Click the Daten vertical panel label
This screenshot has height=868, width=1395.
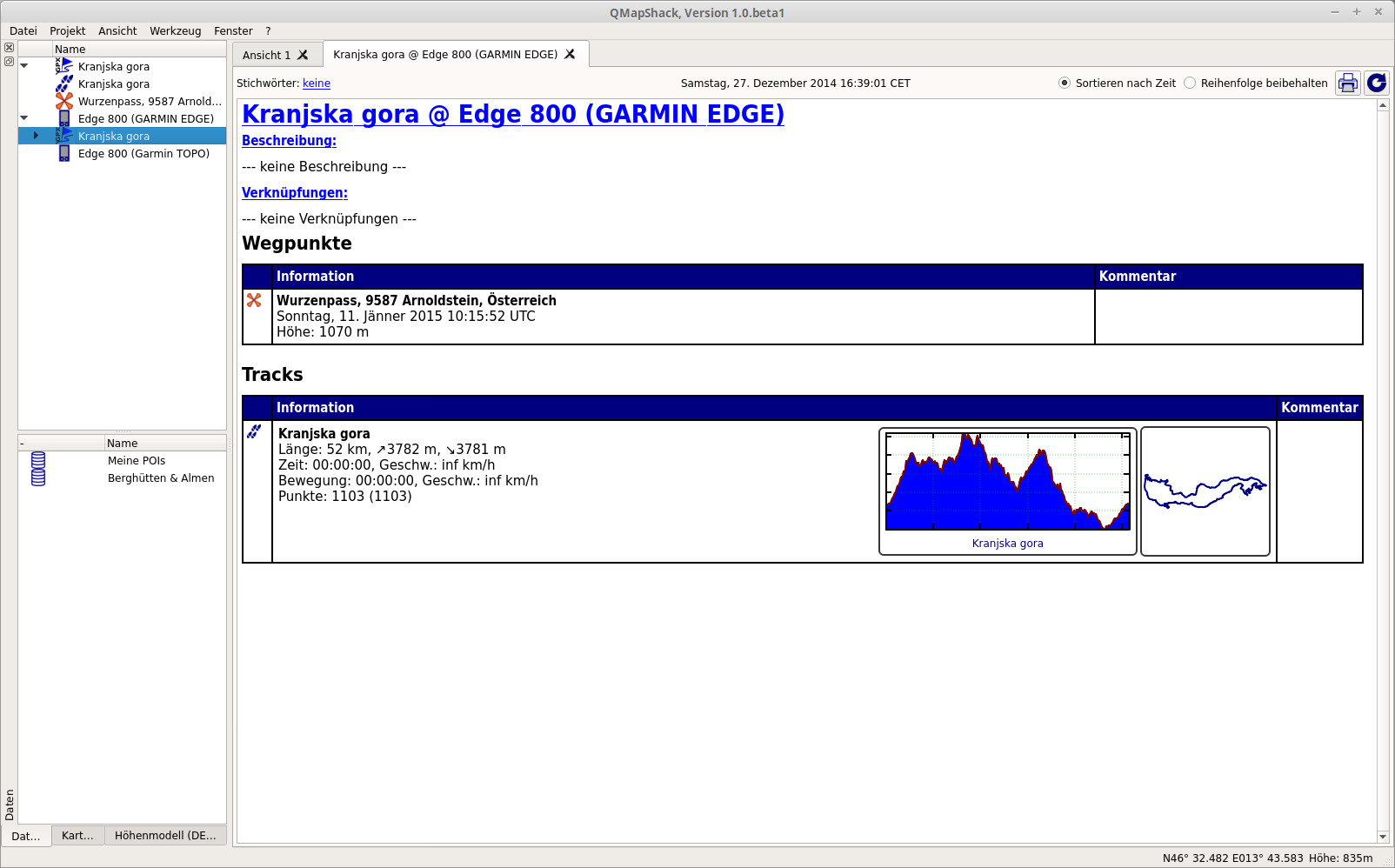10,805
